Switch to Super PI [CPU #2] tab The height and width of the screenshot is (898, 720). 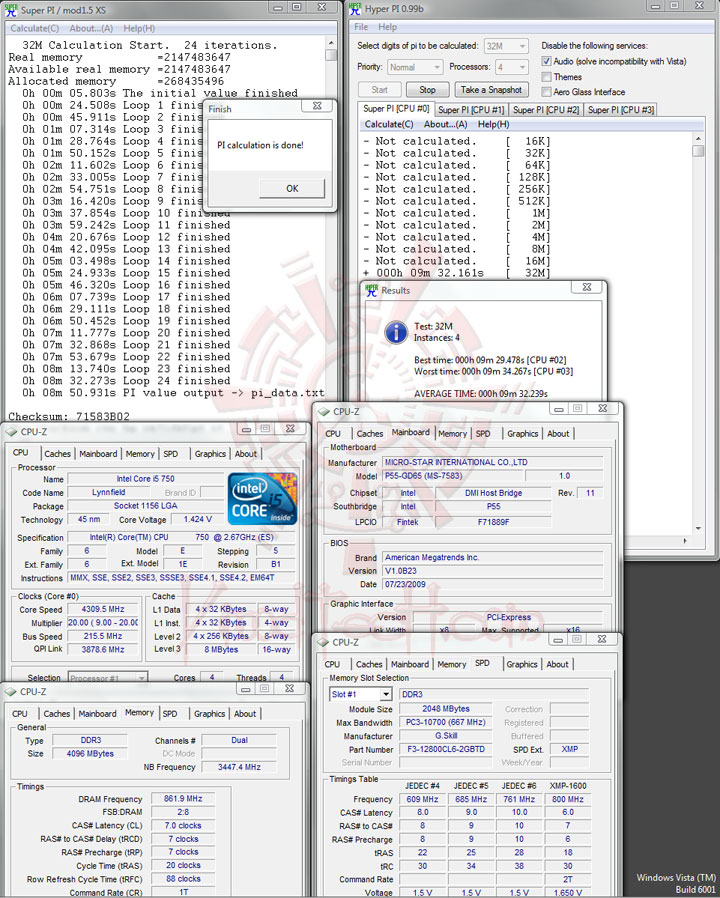point(546,109)
